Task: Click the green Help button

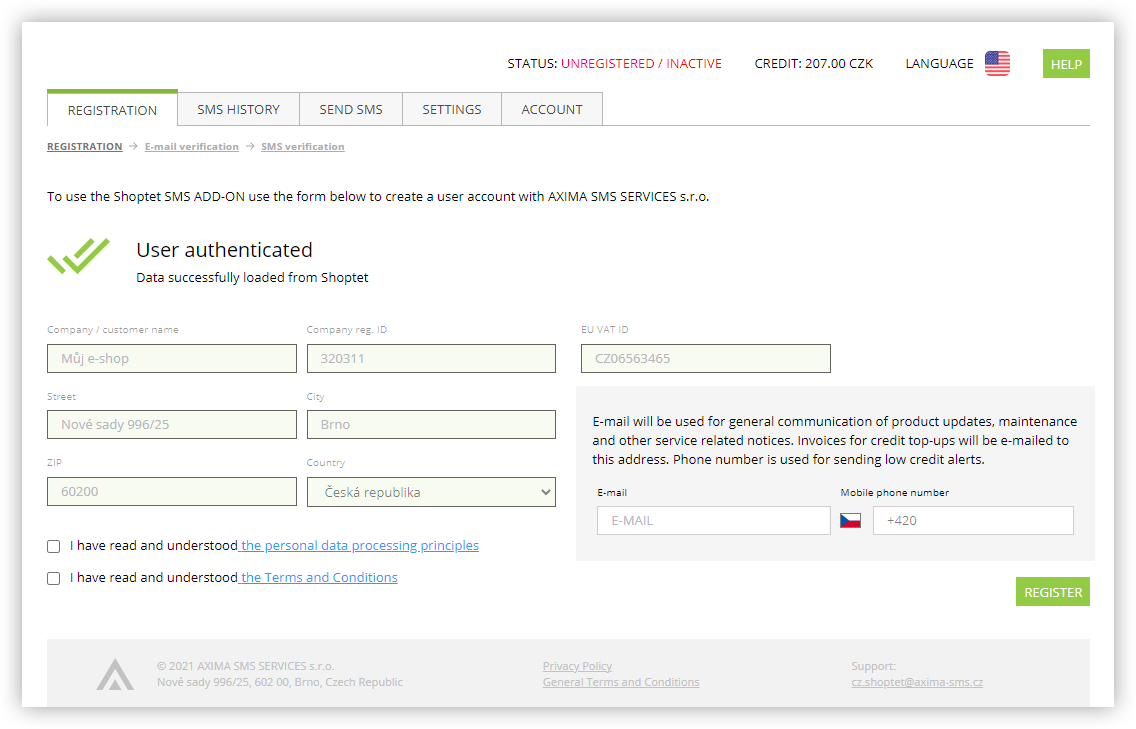Action: coord(1066,64)
